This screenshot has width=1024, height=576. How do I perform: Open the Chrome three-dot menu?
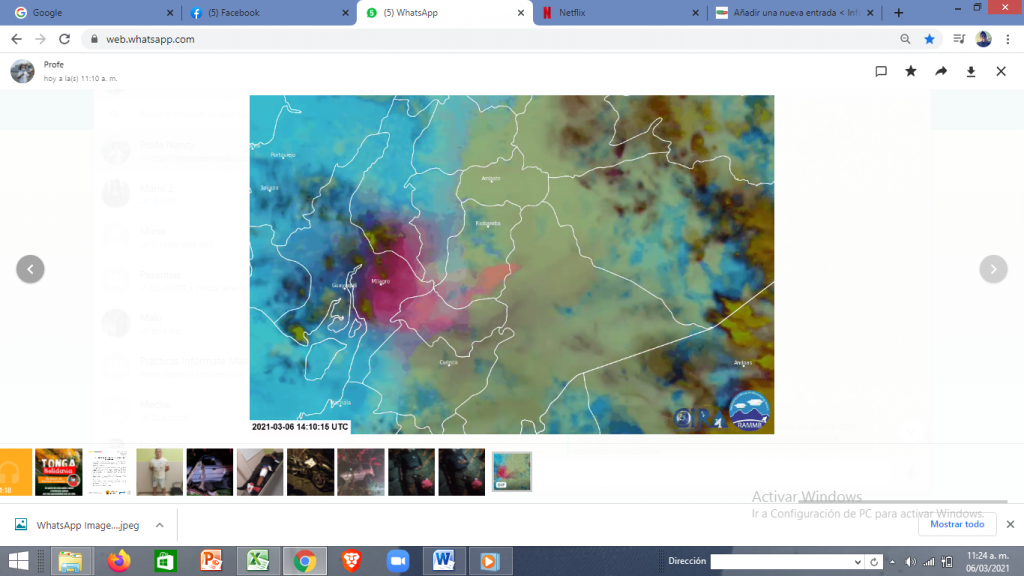[1008, 39]
